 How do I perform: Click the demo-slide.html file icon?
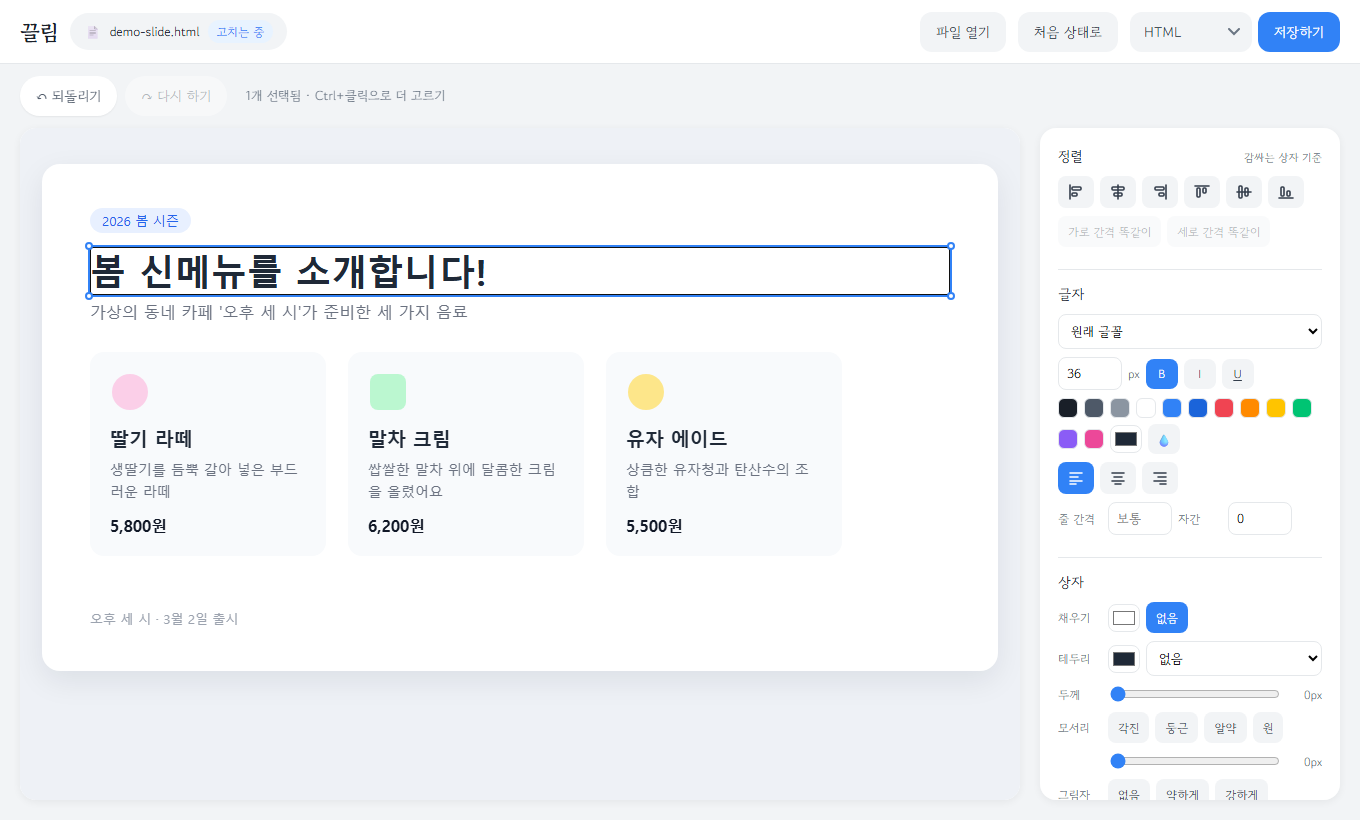(x=93, y=32)
